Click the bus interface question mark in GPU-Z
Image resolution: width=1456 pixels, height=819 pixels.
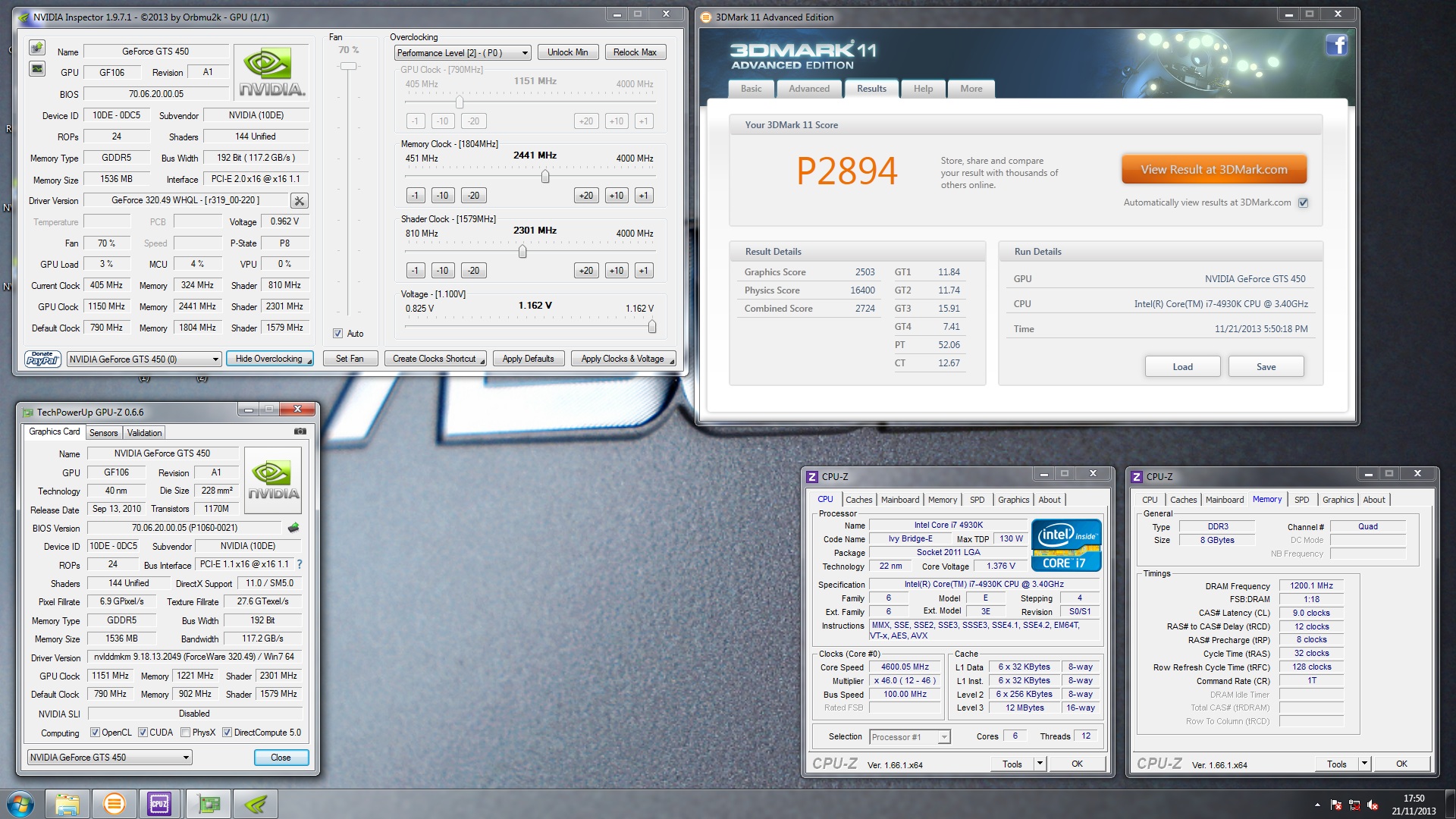click(300, 564)
